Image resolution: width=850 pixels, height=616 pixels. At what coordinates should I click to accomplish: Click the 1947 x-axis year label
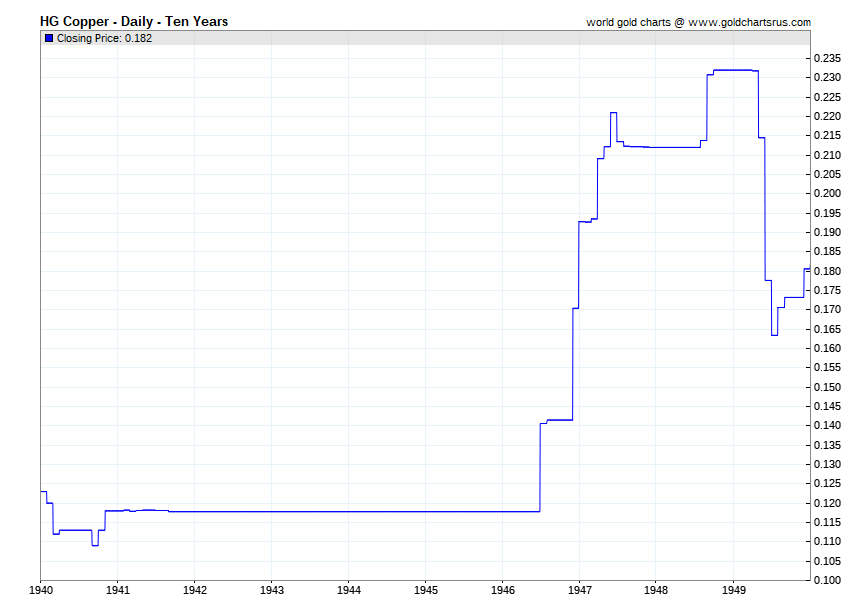coord(579,590)
